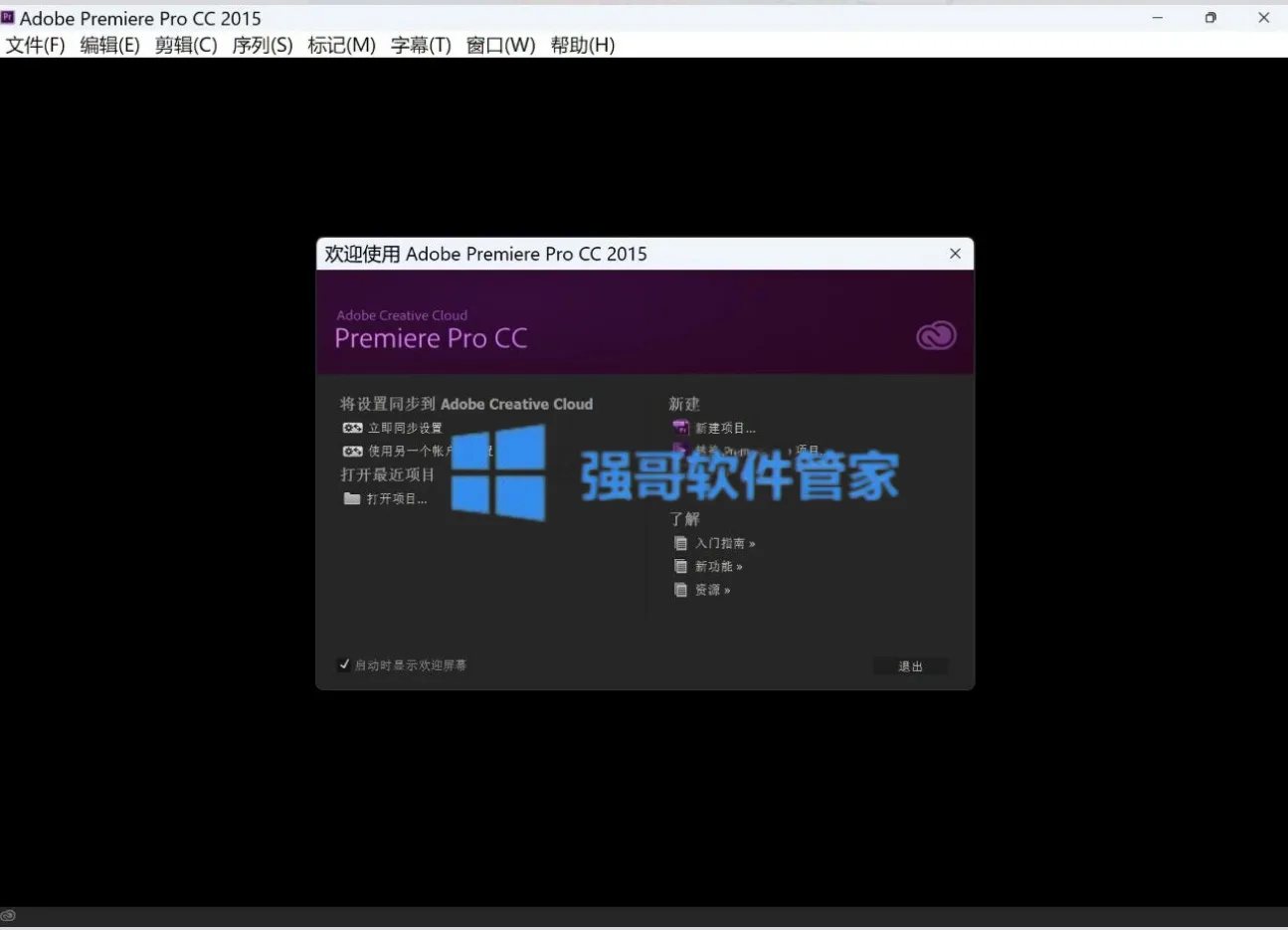This screenshot has width=1288, height=930.
Task: Open the 剪辑(C) menu
Action: tap(186, 45)
